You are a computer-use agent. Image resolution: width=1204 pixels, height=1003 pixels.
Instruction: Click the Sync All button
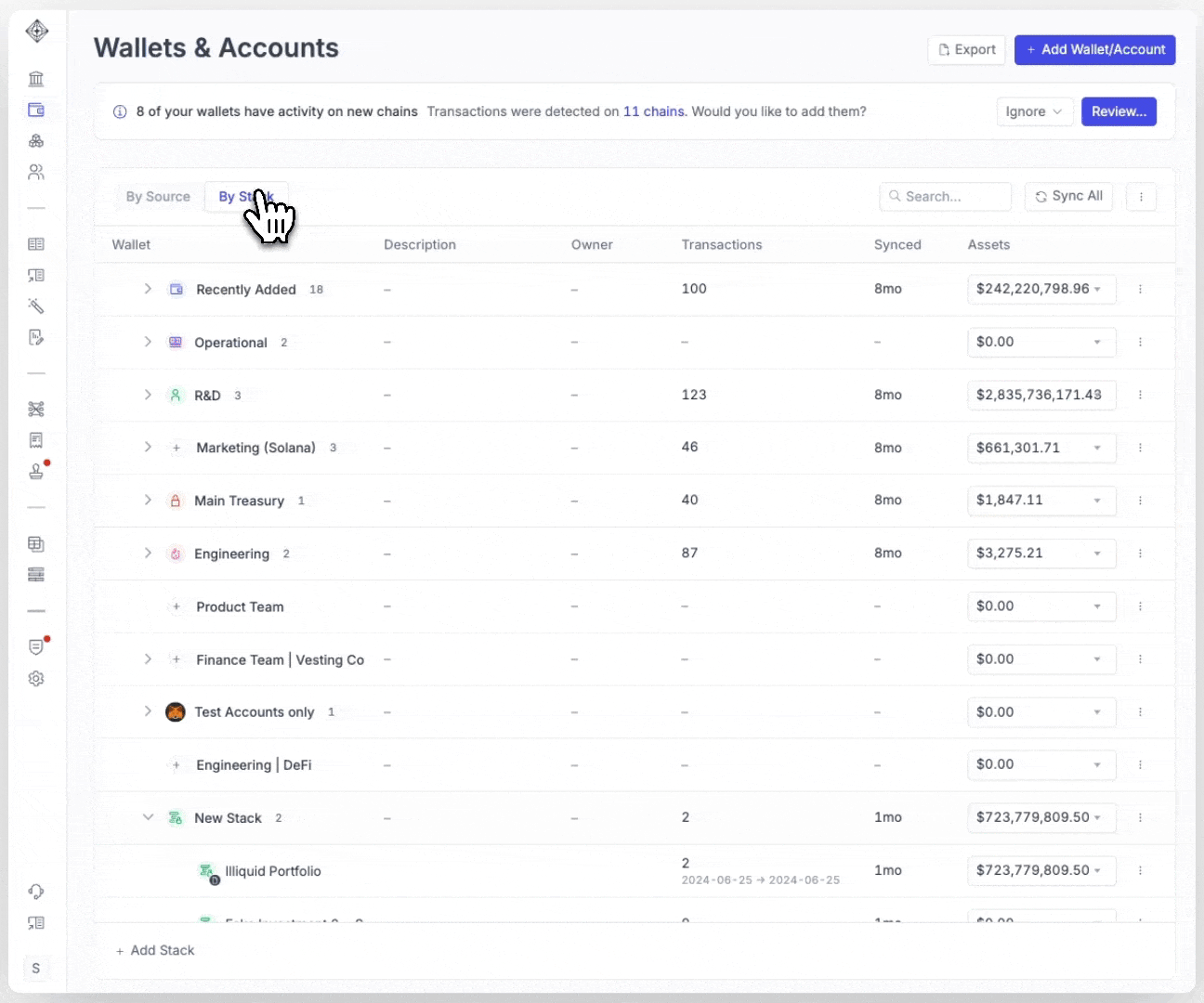pyautogui.click(x=1068, y=196)
